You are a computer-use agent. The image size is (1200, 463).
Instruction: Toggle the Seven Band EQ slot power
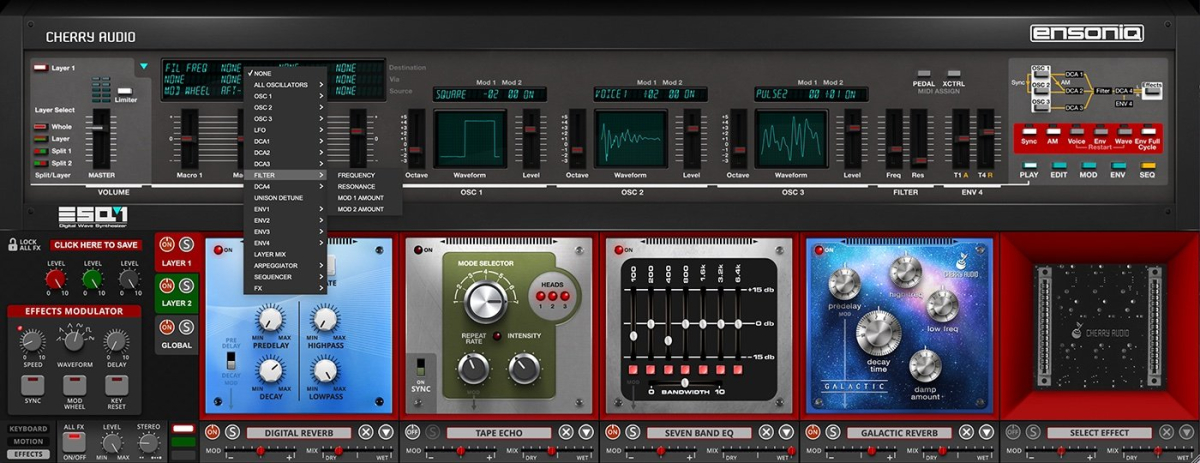[x=612, y=432]
